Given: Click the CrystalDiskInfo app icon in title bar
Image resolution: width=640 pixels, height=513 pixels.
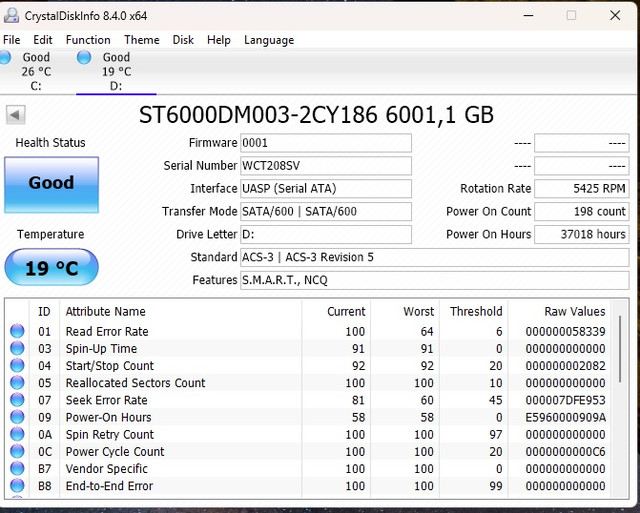Looking at the screenshot, I should pyautogui.click(x=11, y=16).
